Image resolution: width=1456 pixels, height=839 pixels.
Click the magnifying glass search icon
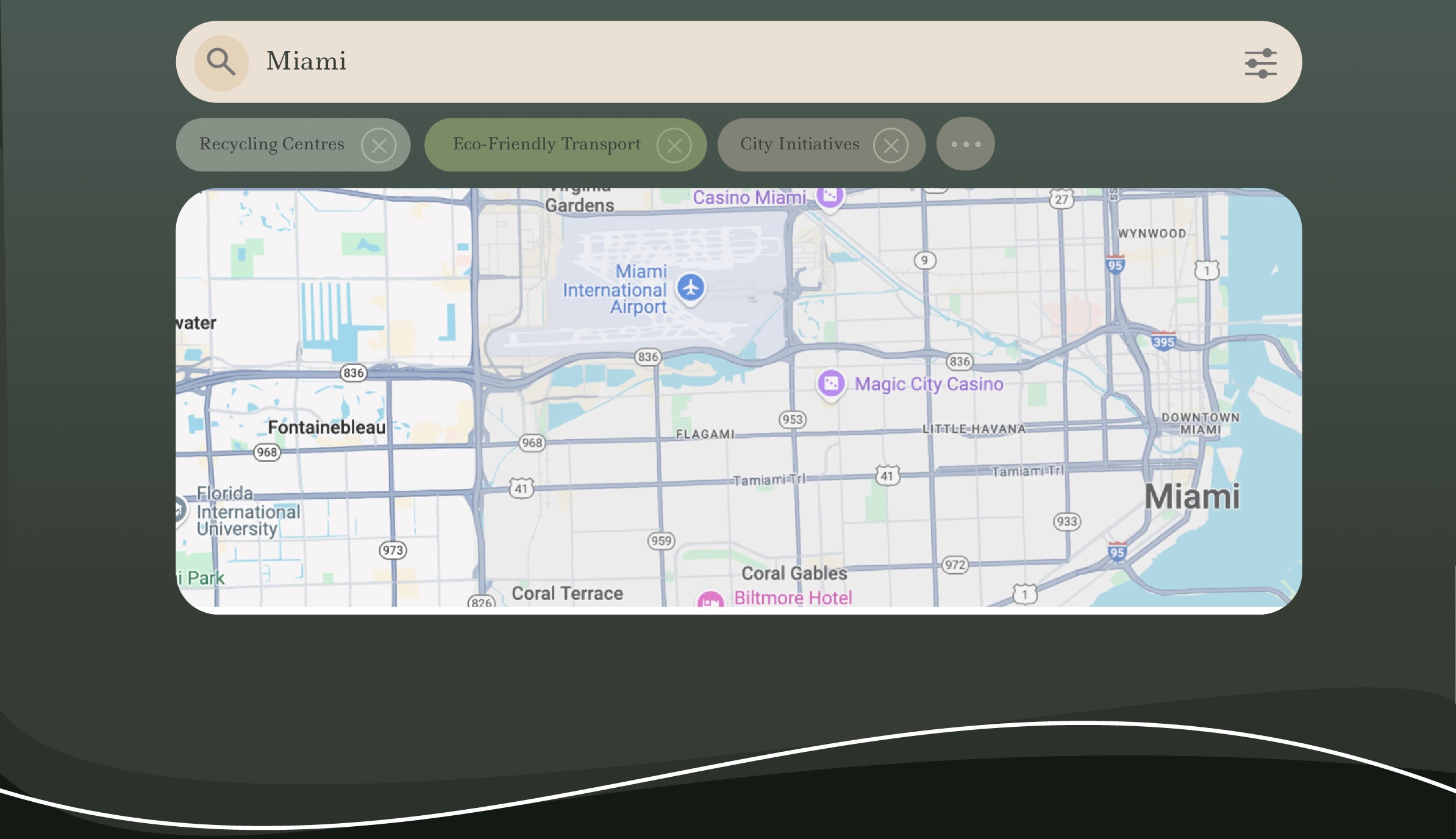[x=221, y=62]
